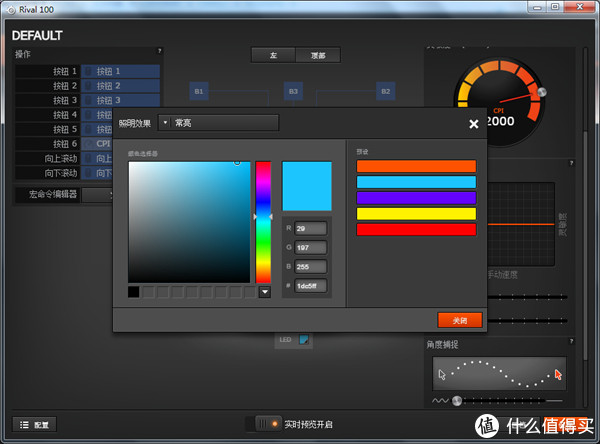Click the help icon above acceleration graph
Image resolution: width=600 pixels, height=444 pixels.
pos(571,163)
